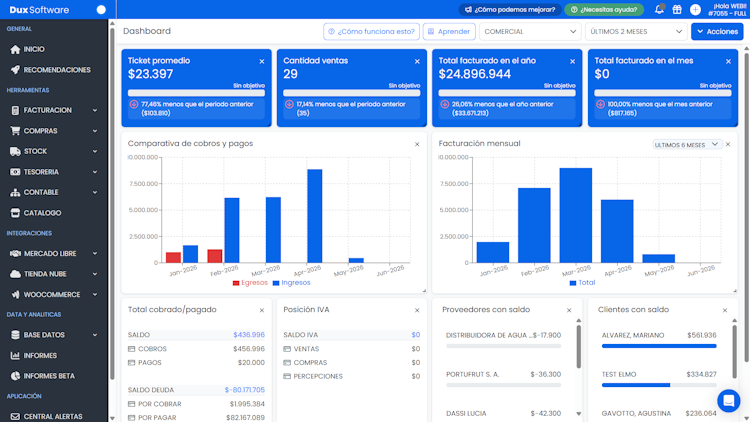Open the notifications bell icon
The width and height of the screenshot is (750, 422).
coord(659,9)
